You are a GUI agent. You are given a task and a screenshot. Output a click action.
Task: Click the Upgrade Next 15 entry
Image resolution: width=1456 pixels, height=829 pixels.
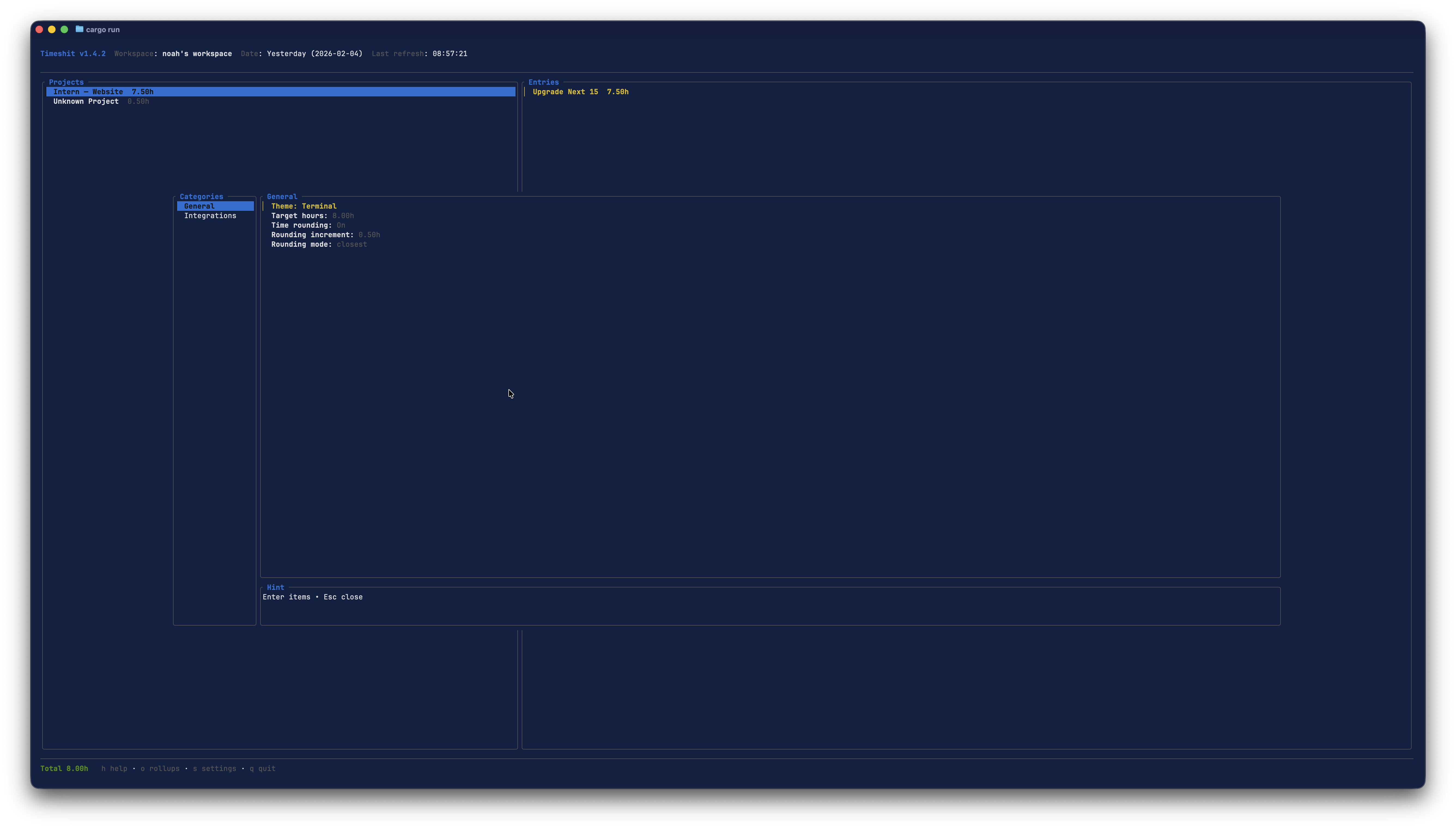[580, 92]
